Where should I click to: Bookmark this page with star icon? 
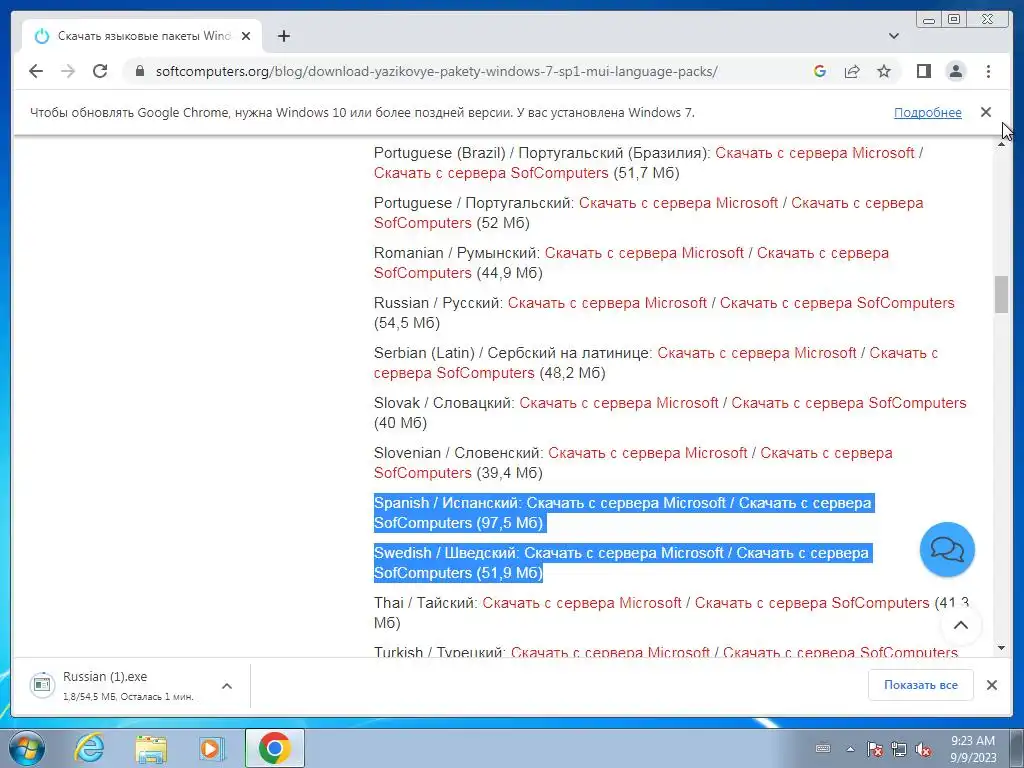884,71
